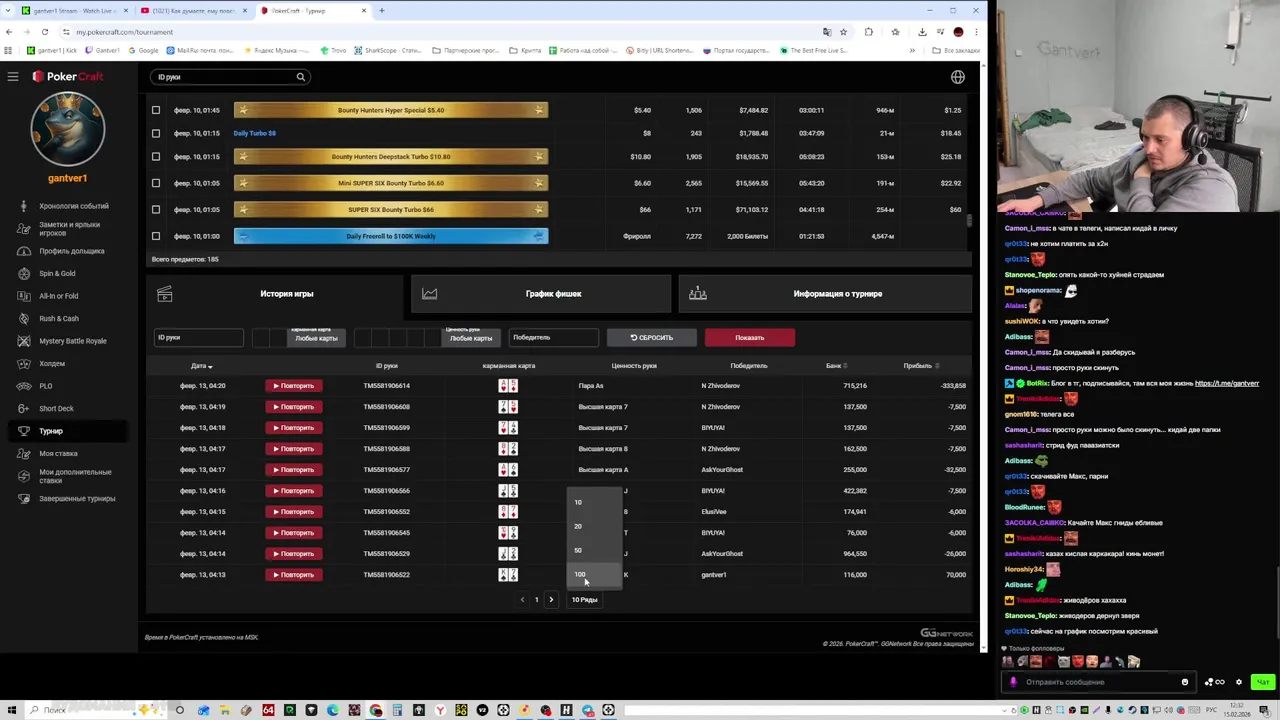
Task: Select 10 rows in the dropdown list
Action: point(594,502)
